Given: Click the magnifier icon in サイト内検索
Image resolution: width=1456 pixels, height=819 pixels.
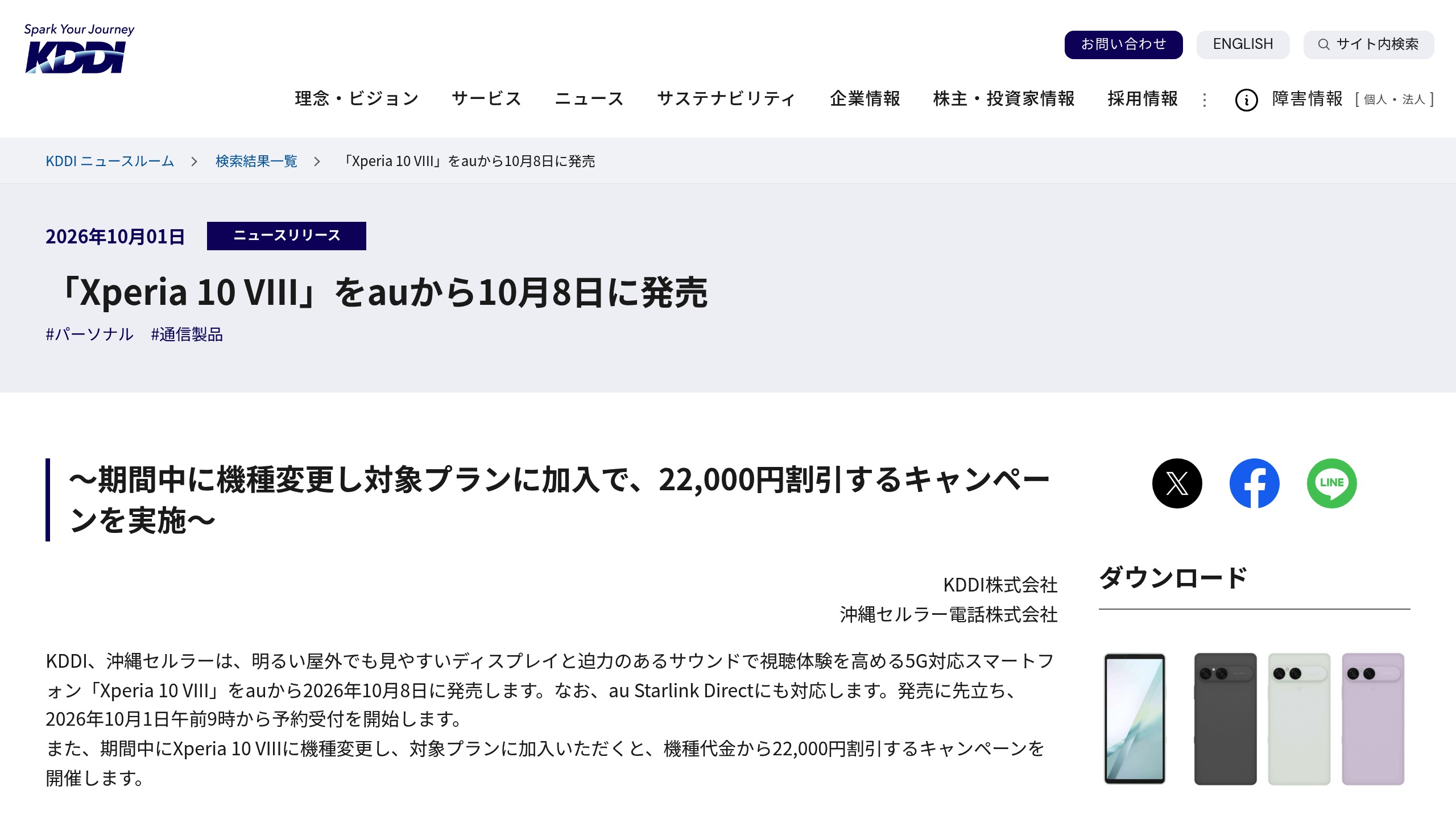Looking at the screenshot, I should 1323,44.
